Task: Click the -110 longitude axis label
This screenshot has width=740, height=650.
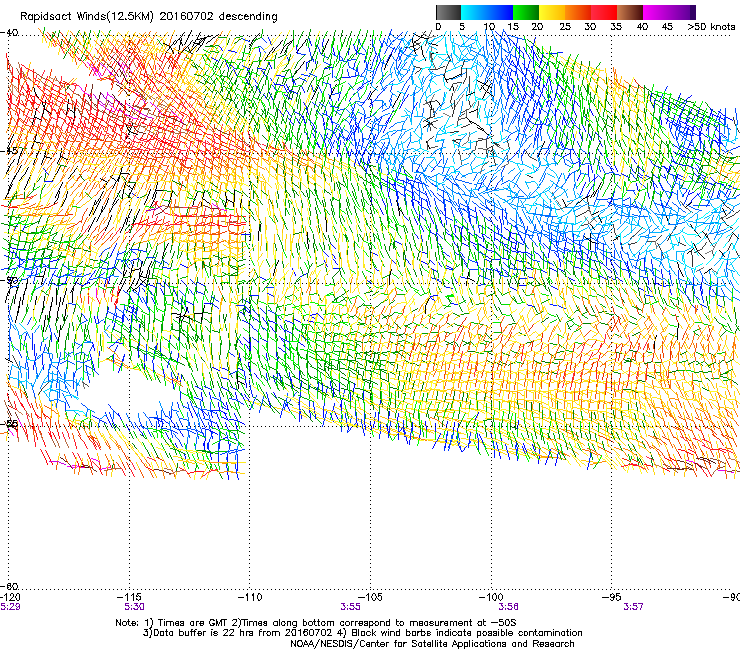Action: pos(250,598)
